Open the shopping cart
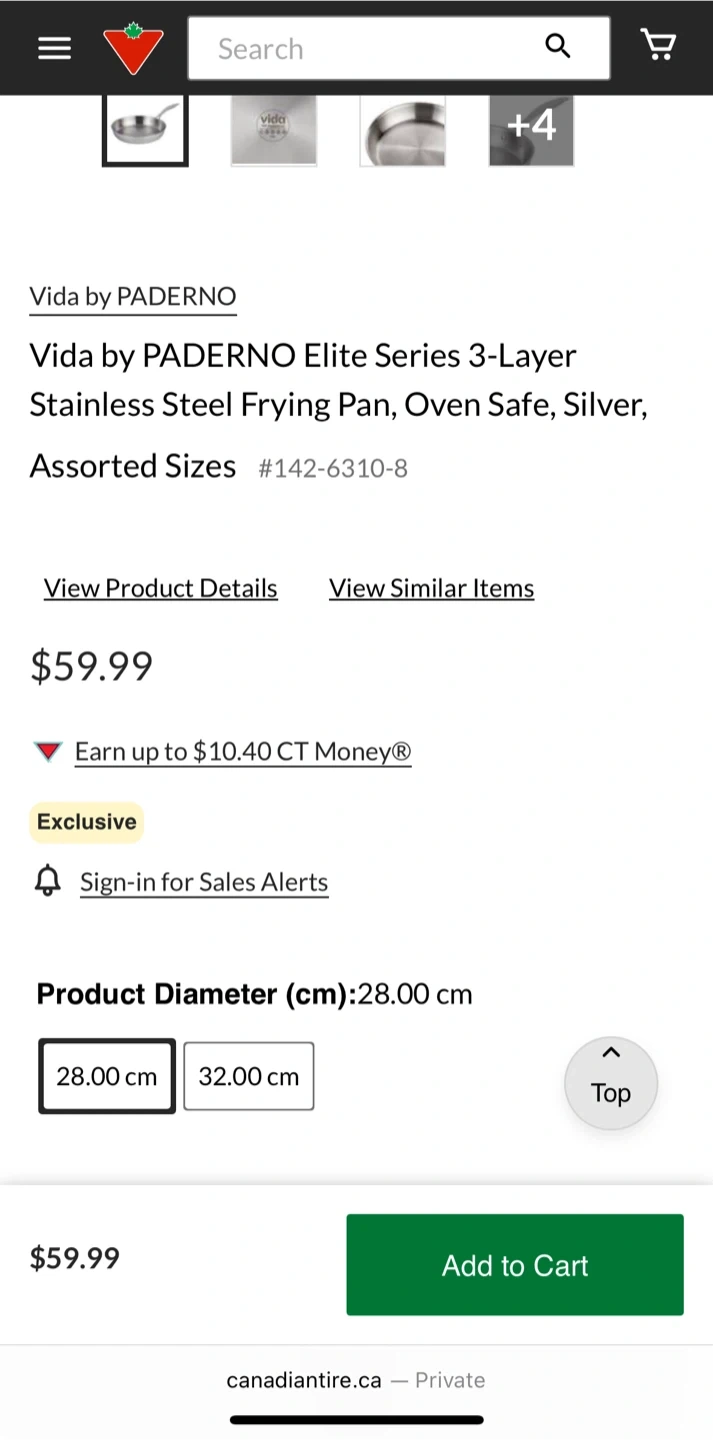 pos(658,45)
